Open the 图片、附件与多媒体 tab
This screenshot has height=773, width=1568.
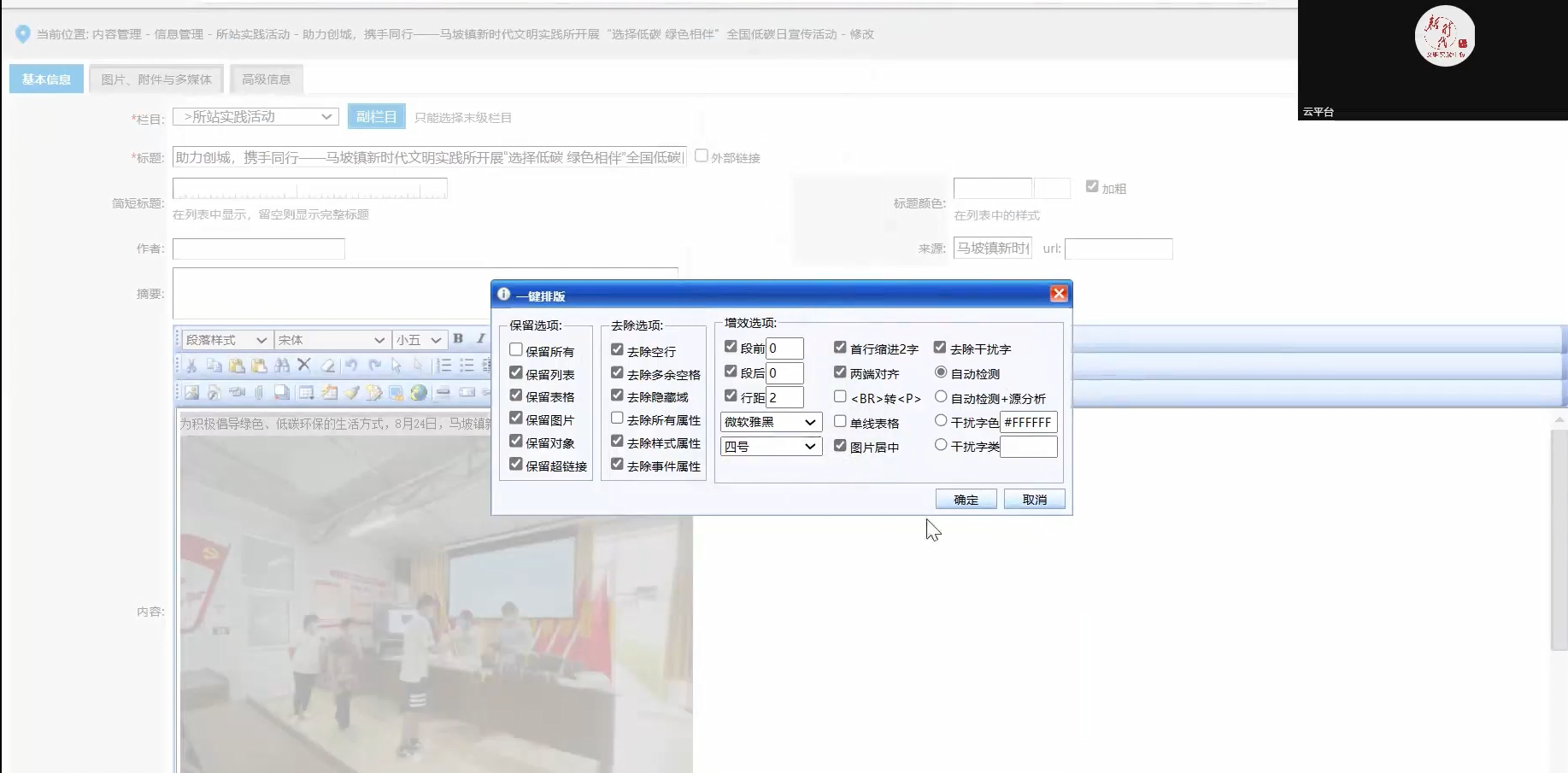coord(156,79)
